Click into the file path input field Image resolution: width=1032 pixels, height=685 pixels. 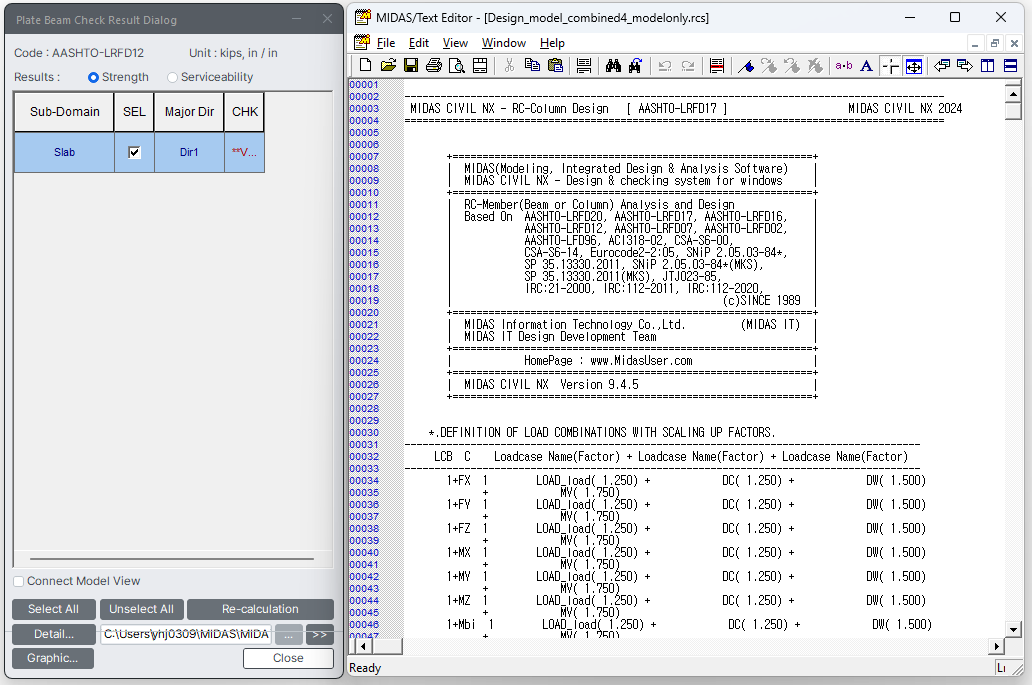(186, 634)
